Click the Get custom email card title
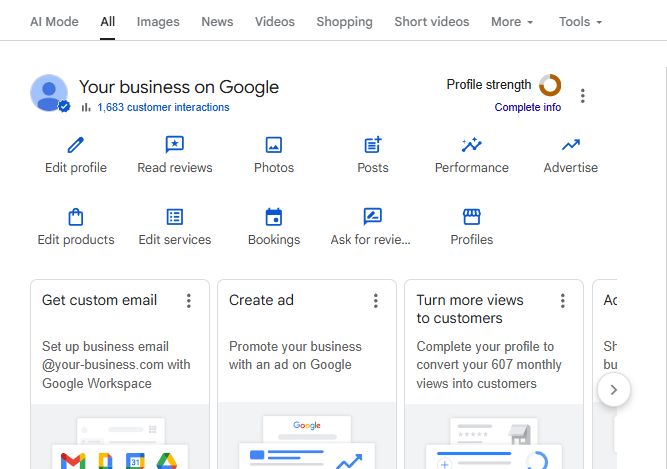Screen dimensions: 667x469 click(x=99, y=300)
